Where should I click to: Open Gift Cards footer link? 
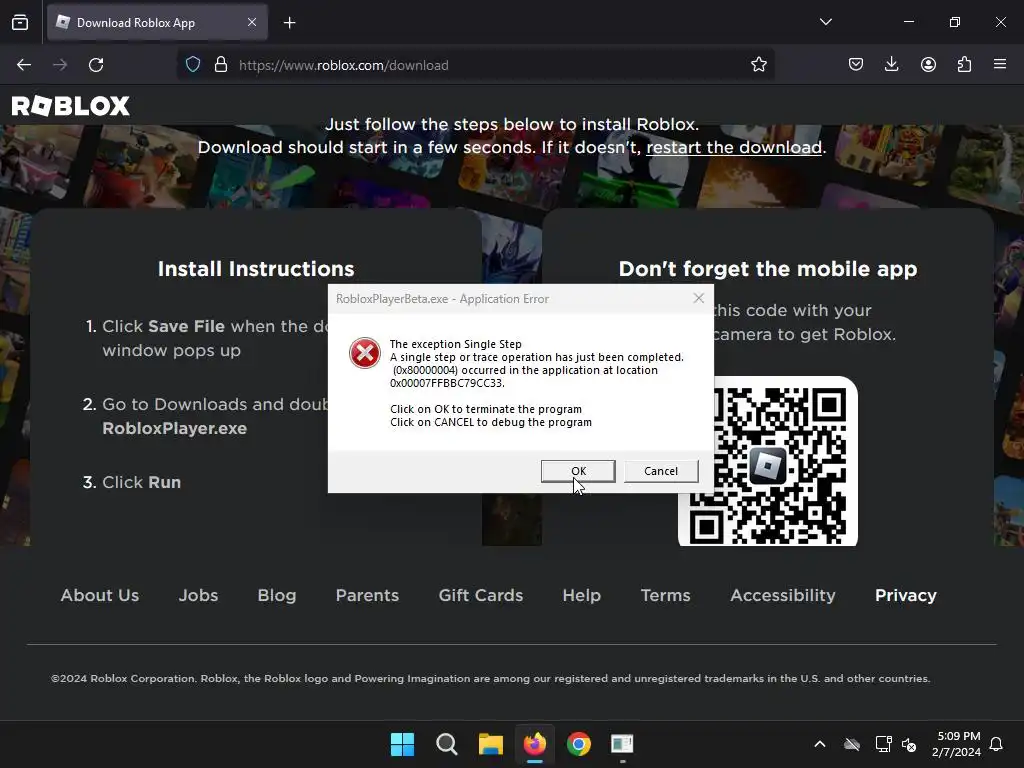(x=481, y=596)
